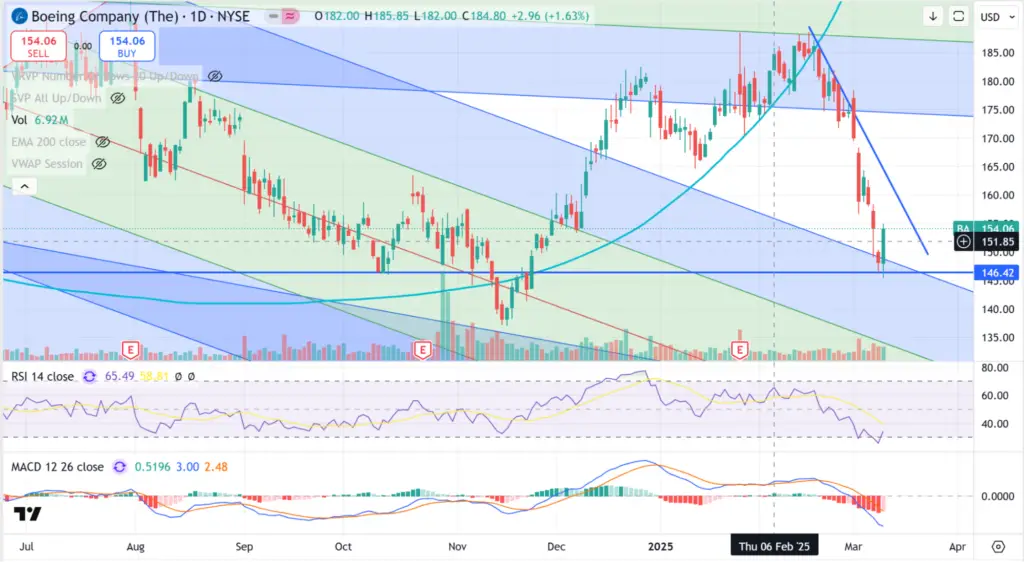Click the Vol 6.92 M indicator label
Viewport: 1024px width, 562px height.
[x=39, y=120]
